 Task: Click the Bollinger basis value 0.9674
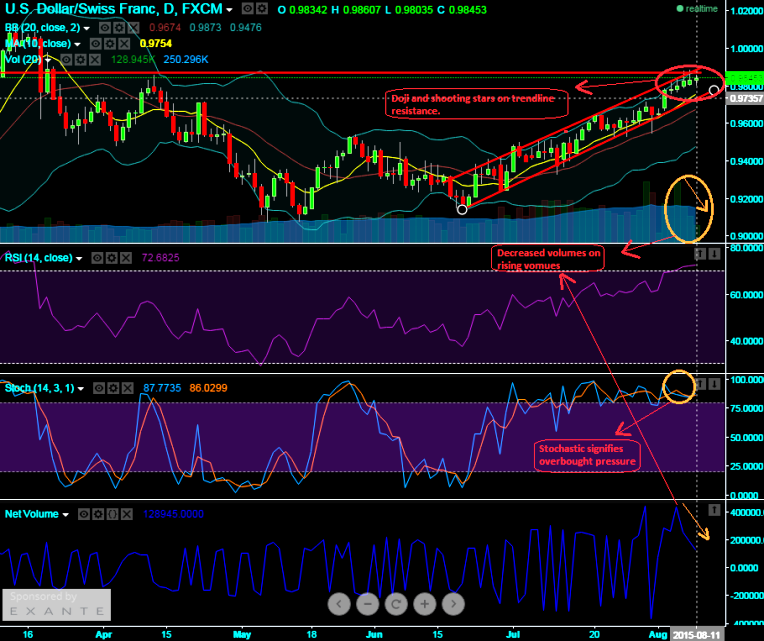coord(165,28)
